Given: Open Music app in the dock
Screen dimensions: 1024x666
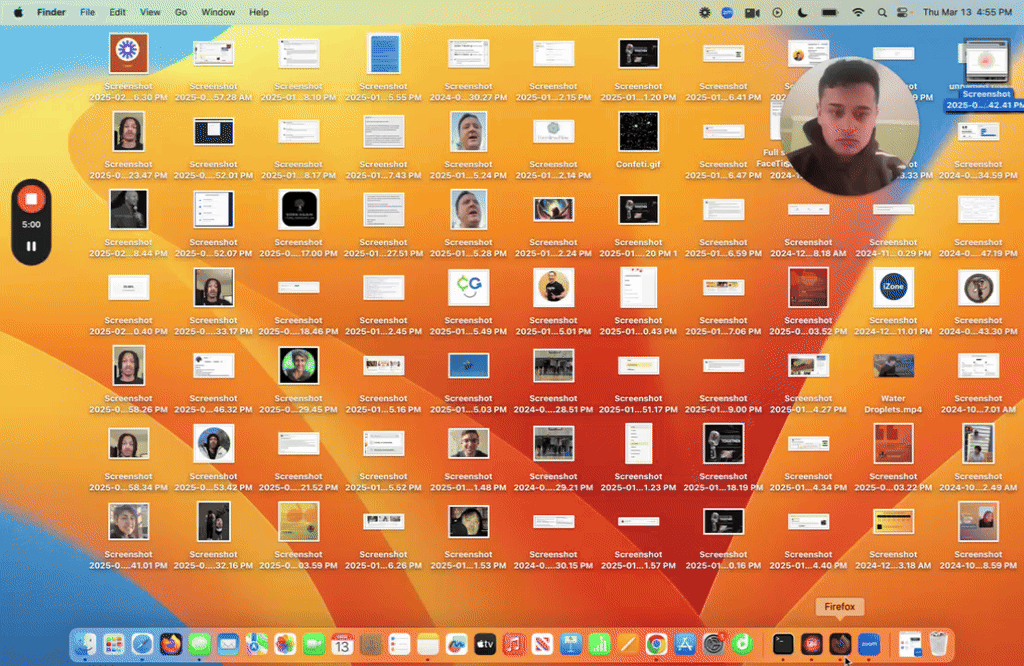Looking at the screenshot, I should (x=514, y=644).
